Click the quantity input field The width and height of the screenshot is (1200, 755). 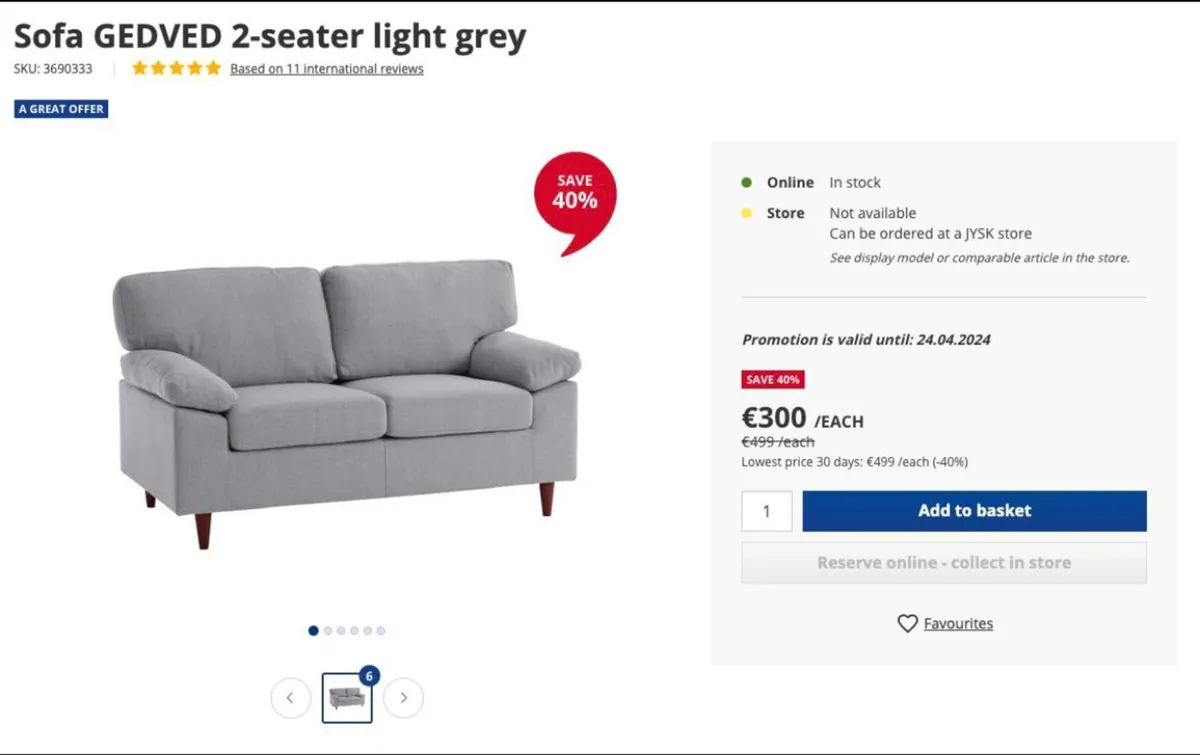[766, 511]
